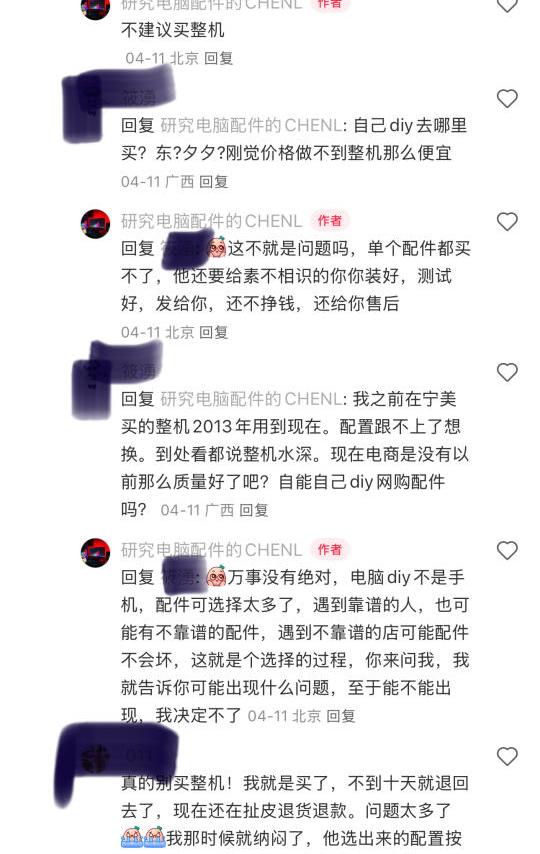Like the comment 真的别买整机
540x854 pixels.
507,757
